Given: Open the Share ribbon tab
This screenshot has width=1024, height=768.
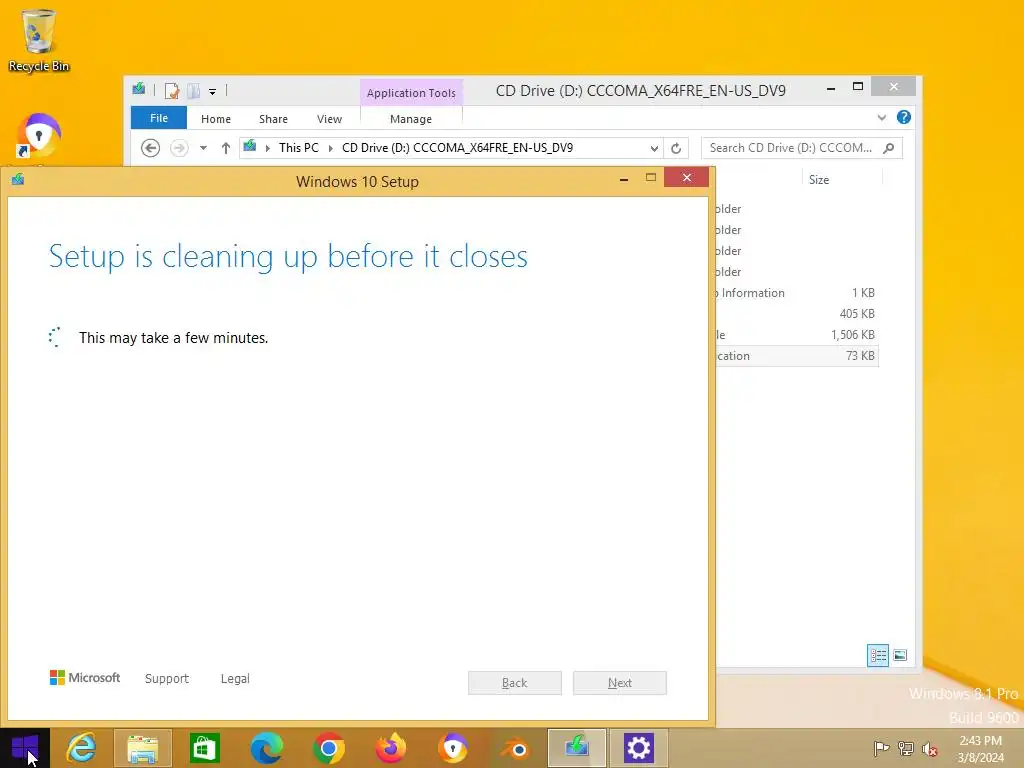Looking at the screenshot, I should (273, 119).
